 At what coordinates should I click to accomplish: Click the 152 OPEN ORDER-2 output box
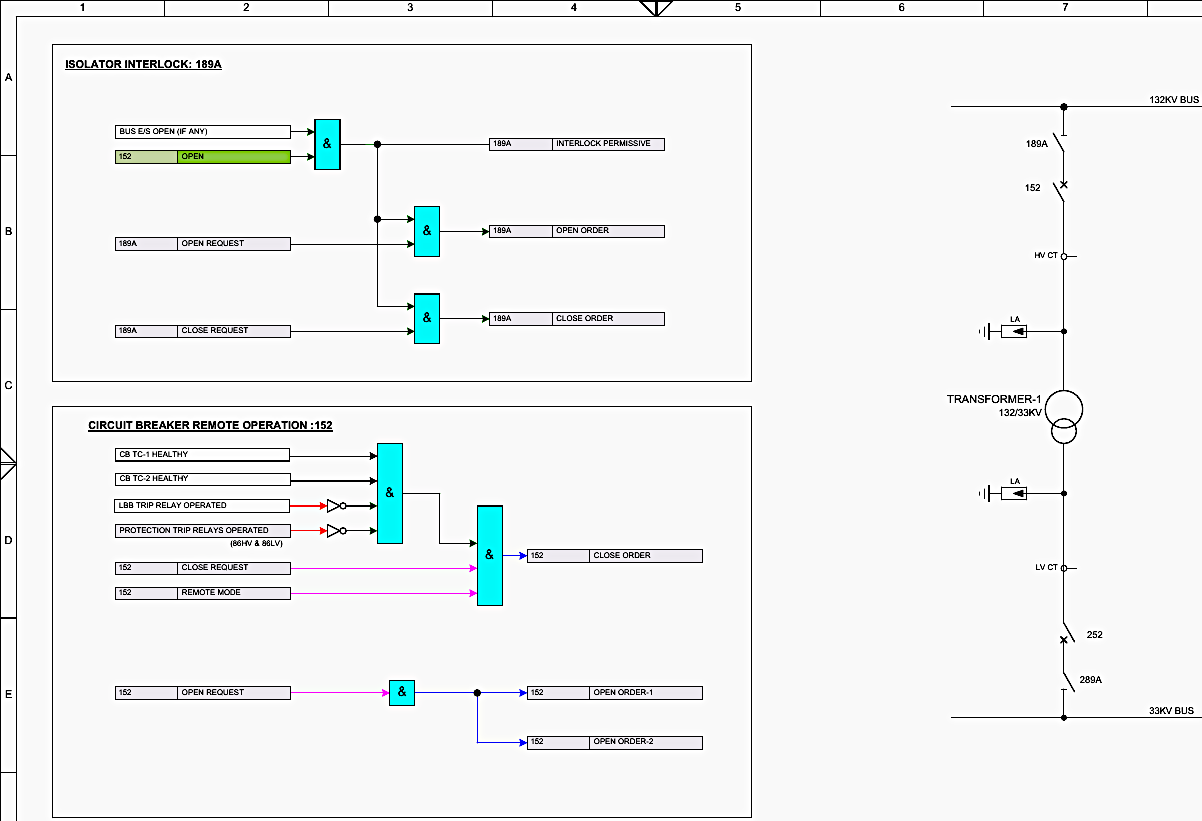tap(615, 743)
